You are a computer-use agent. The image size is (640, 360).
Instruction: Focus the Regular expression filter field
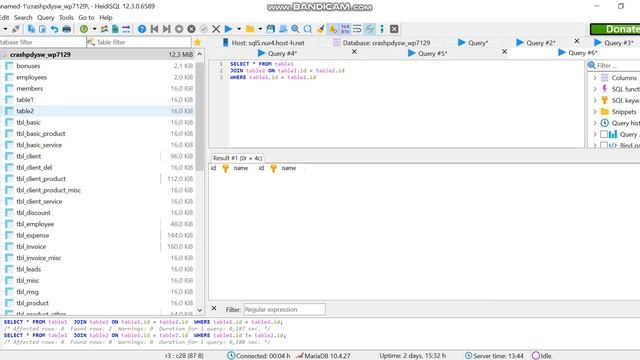(284, 309)
